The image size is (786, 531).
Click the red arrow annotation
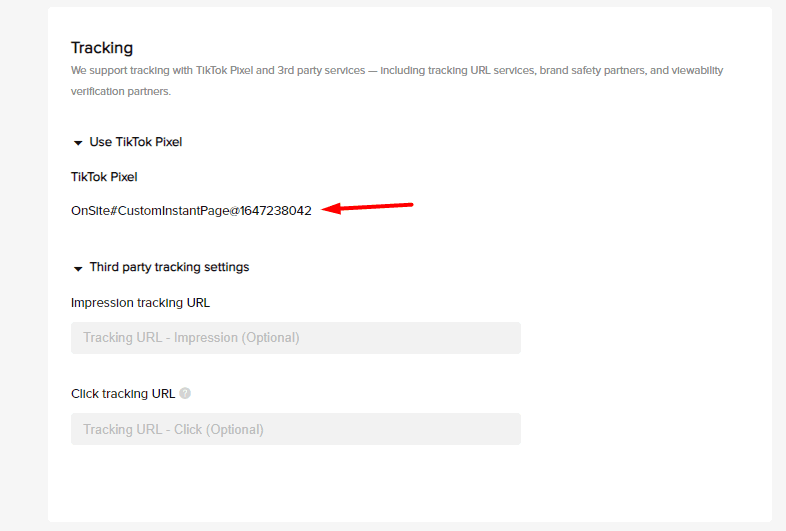point(370,207)
